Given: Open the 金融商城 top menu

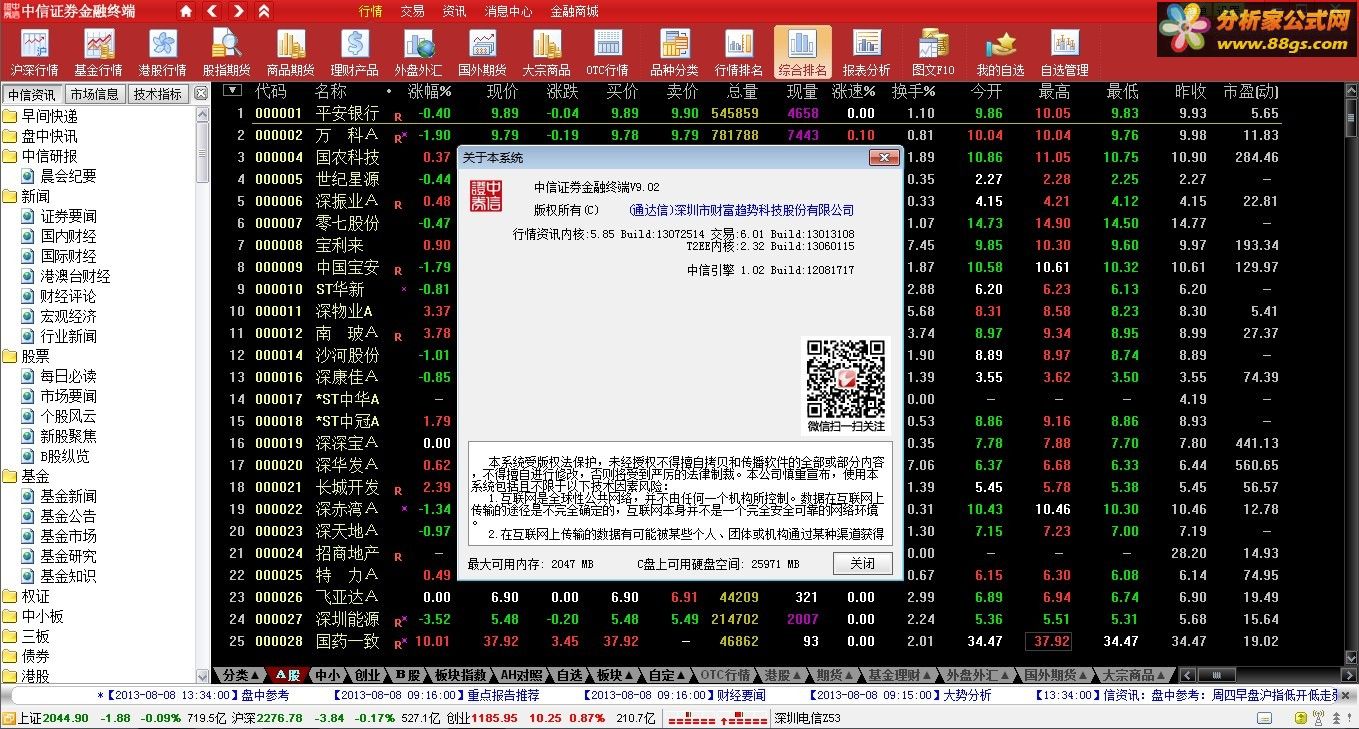Looking at the screenshot, I should point(574,11).
